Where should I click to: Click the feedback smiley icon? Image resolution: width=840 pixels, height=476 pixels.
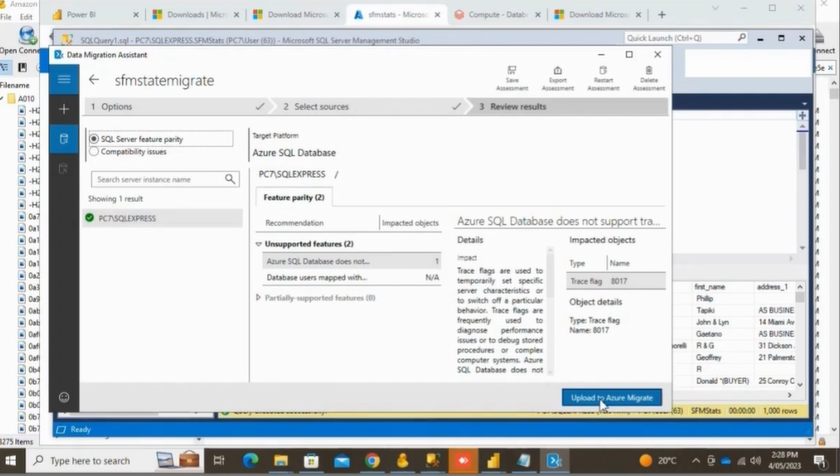pyautogui.click(x=64, y=397)
